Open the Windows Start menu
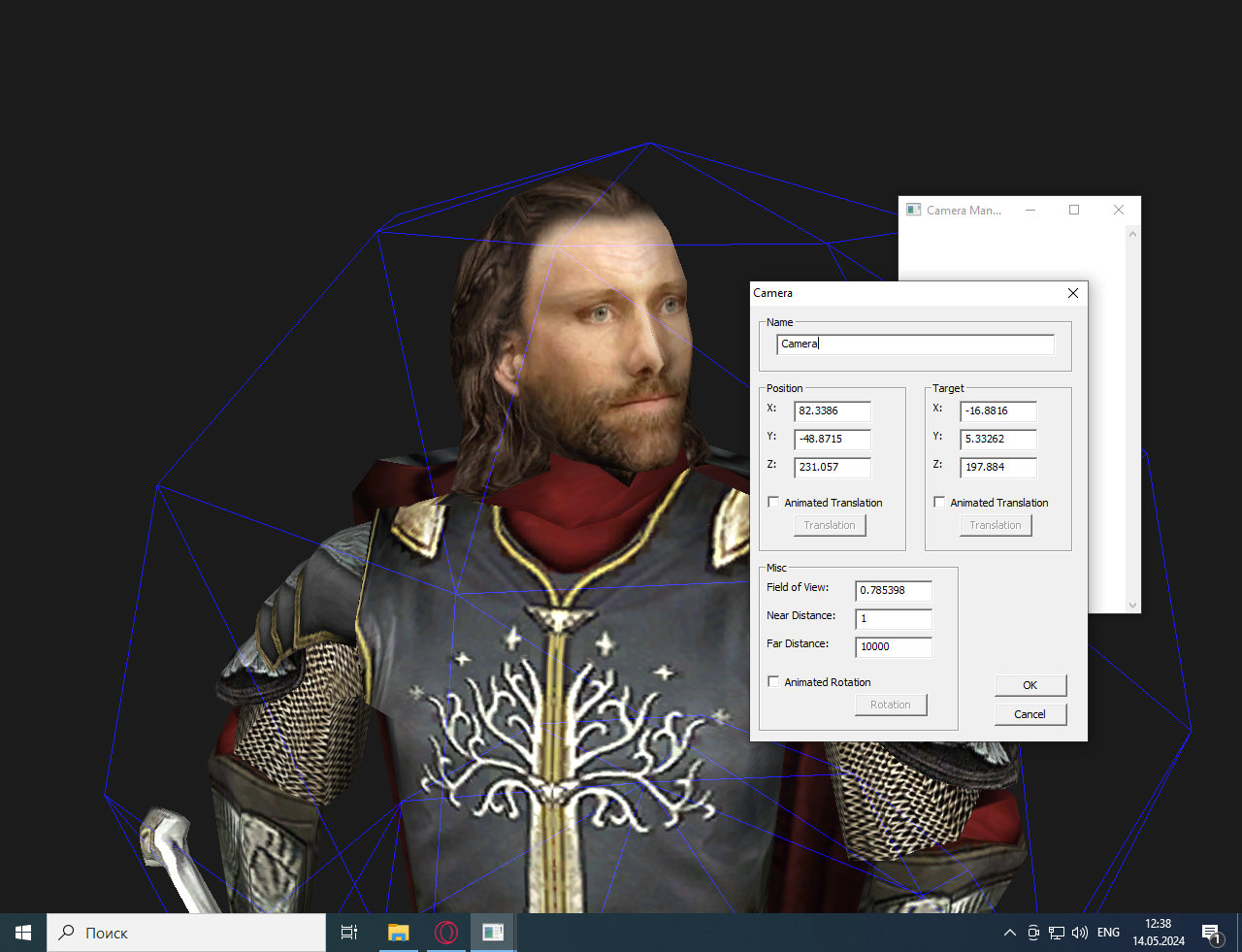The height and width of the screenshot is (952, 1242). 23,933
